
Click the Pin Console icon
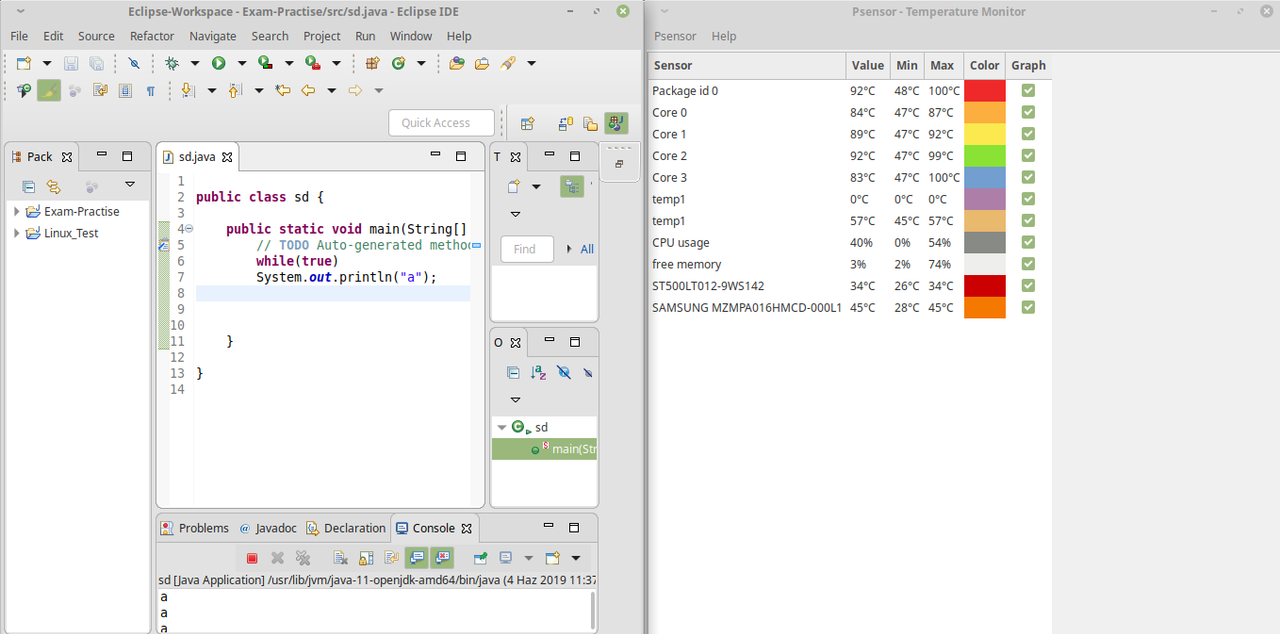point(480,558)
